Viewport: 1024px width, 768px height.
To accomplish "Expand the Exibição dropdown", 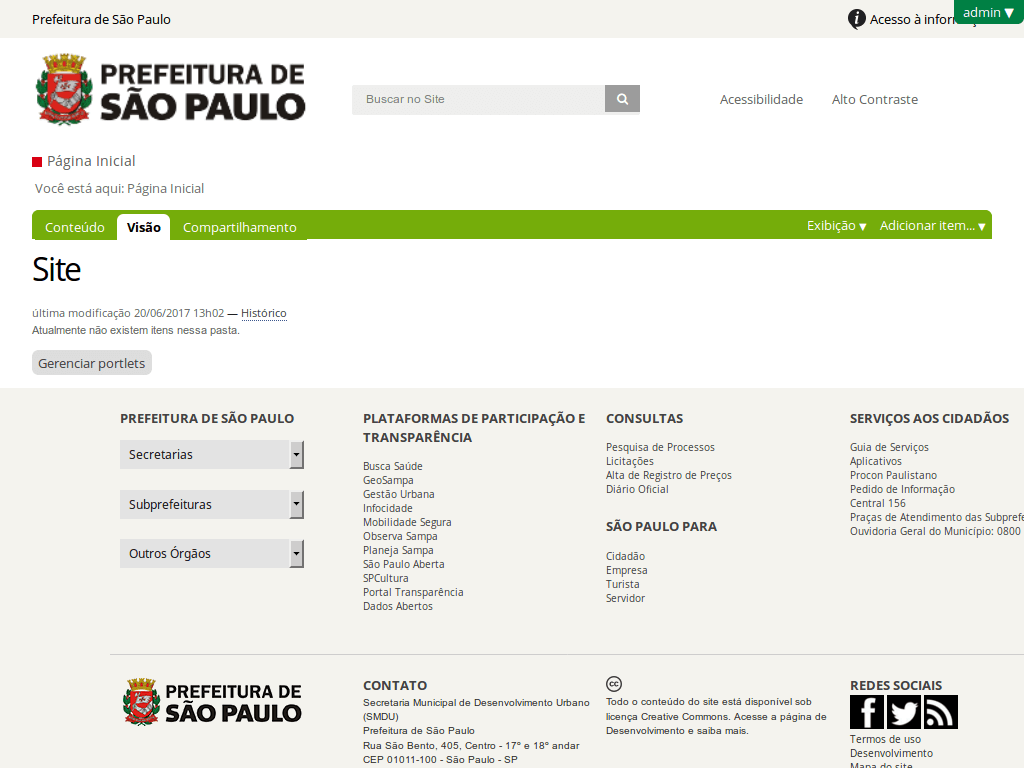I will click(x=837, y=225).
